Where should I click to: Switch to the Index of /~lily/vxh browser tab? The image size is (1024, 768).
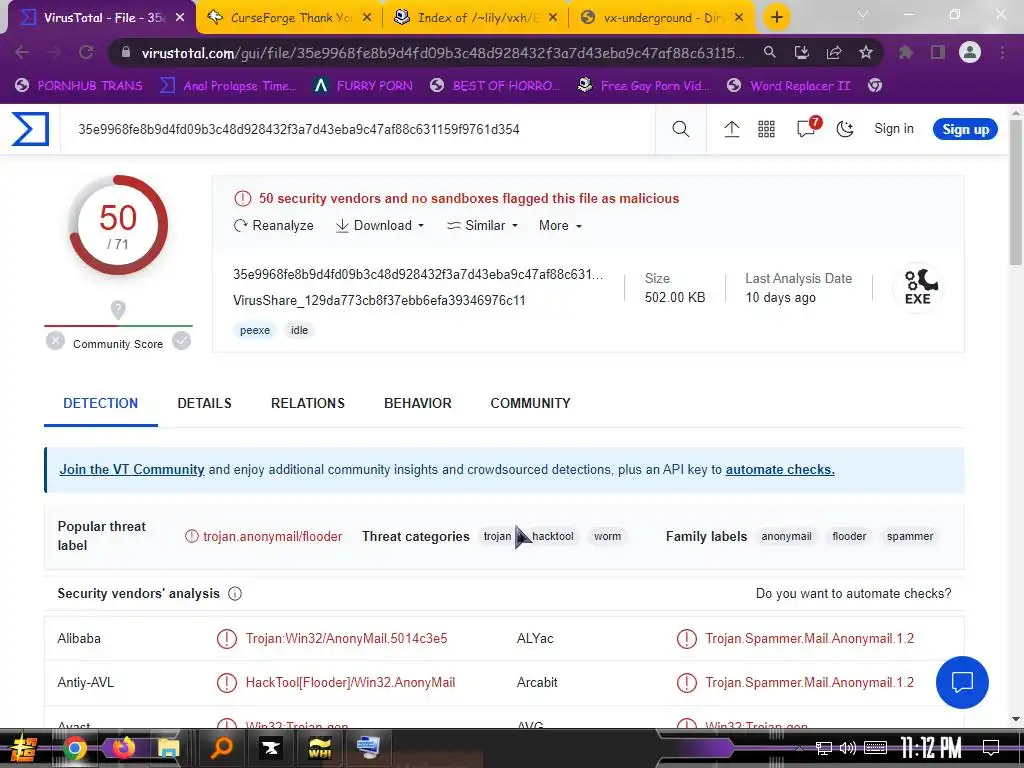pyautogui.click(x=477, y=18)
